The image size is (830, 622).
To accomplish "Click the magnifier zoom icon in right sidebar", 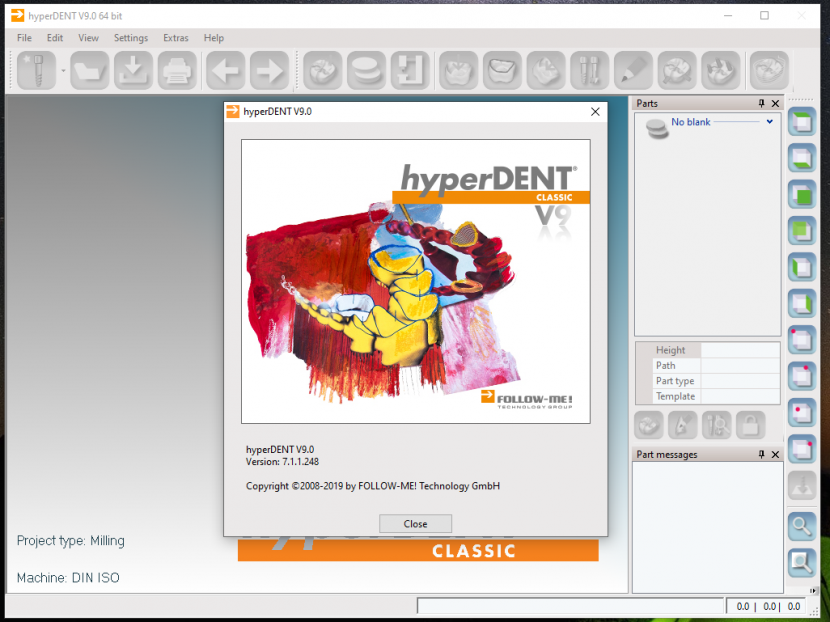I will tap(801, 526).
